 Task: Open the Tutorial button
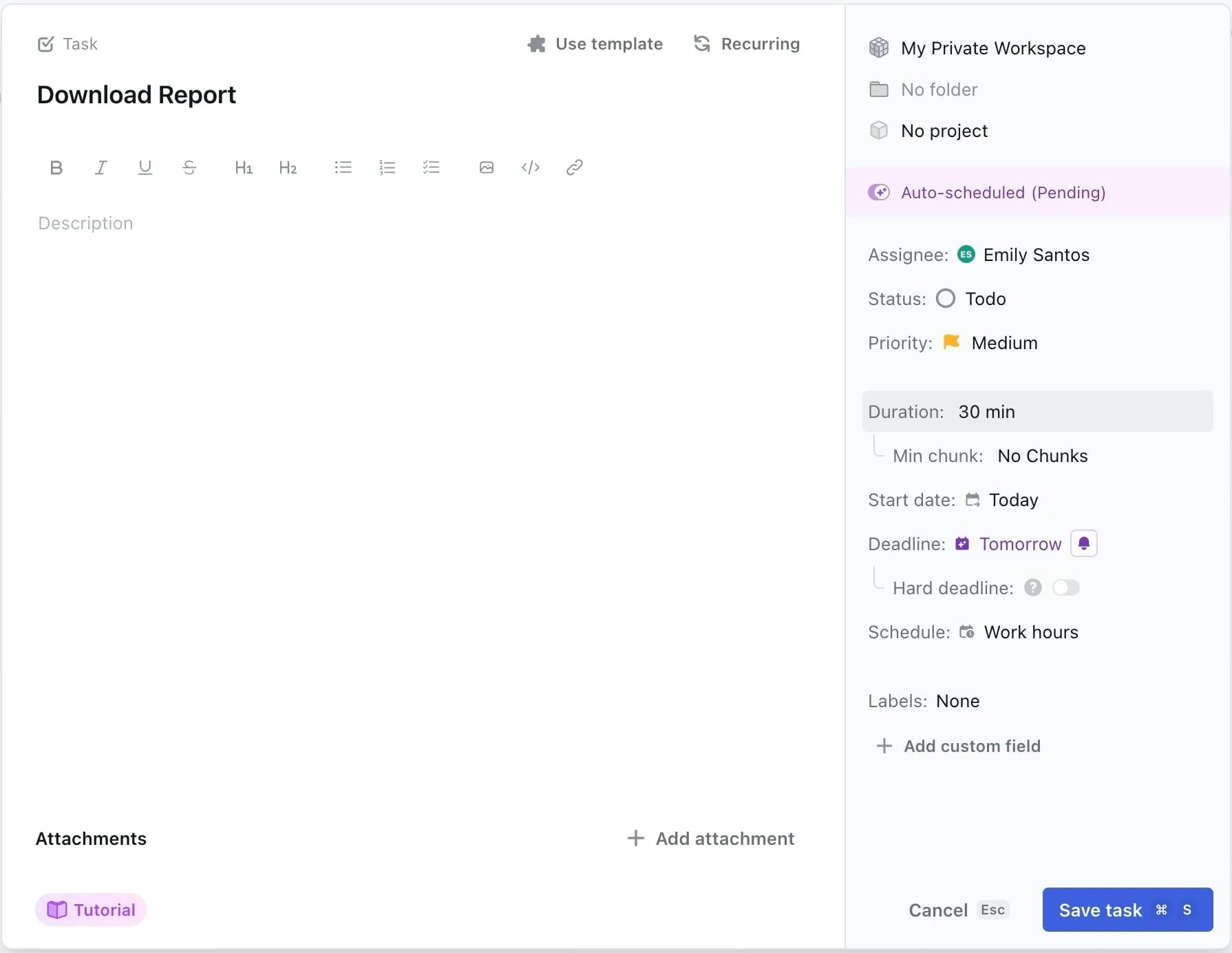pyautogui.click(x=91, y=910)
